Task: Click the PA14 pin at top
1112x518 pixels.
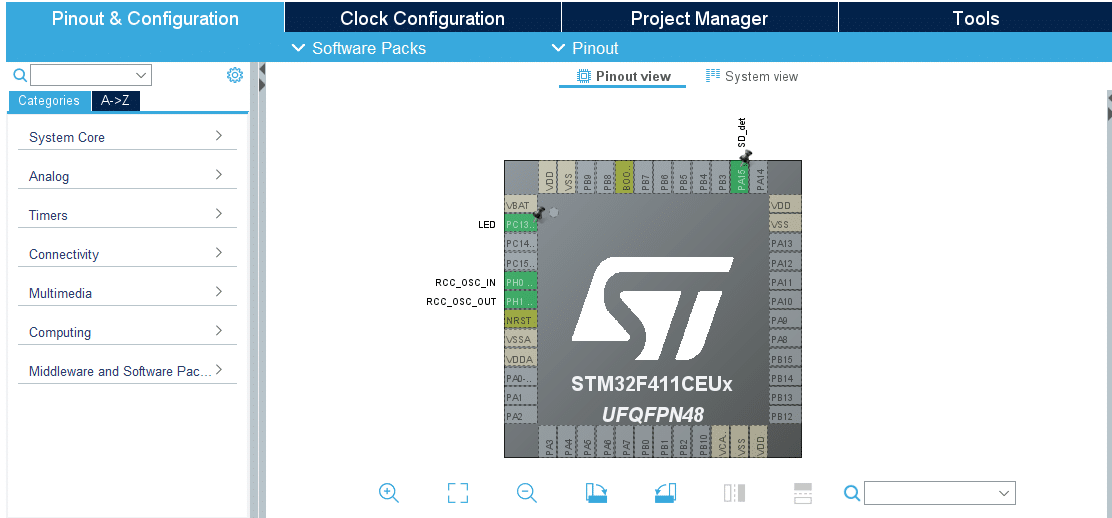Action: pos(759,177)
